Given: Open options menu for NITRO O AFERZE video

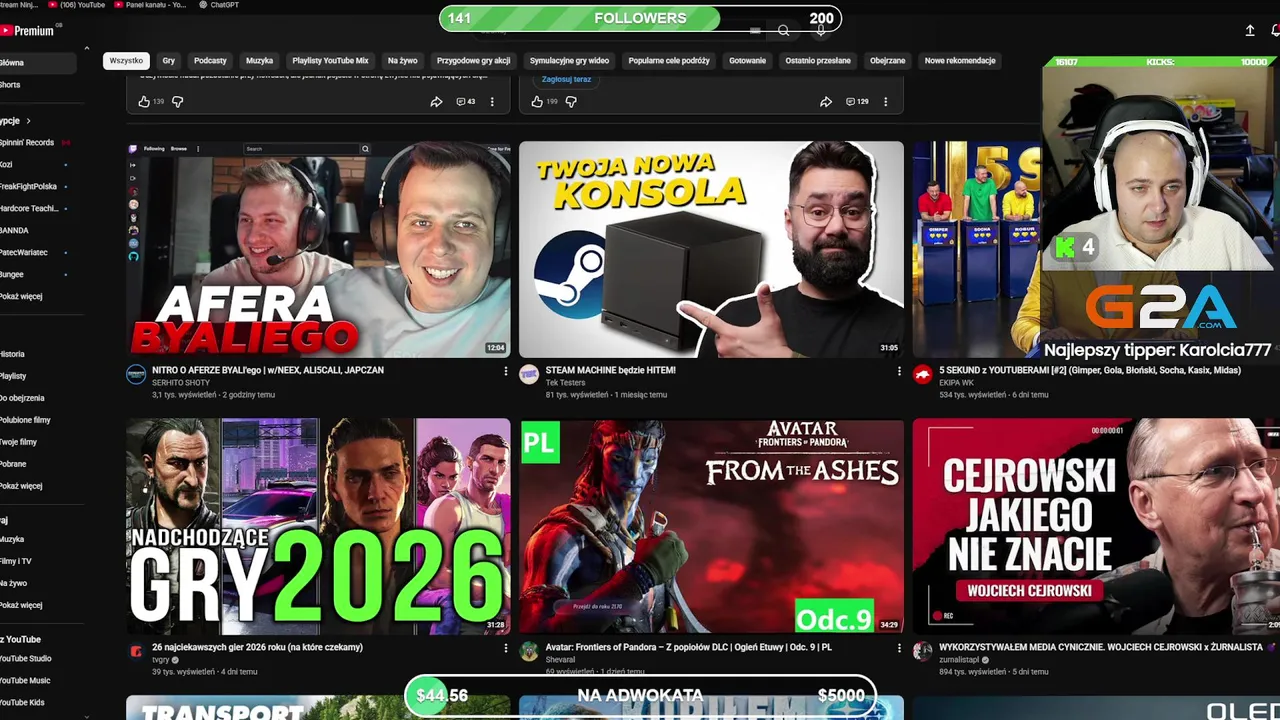Looking at the screenshot, I should pos(505,371).
